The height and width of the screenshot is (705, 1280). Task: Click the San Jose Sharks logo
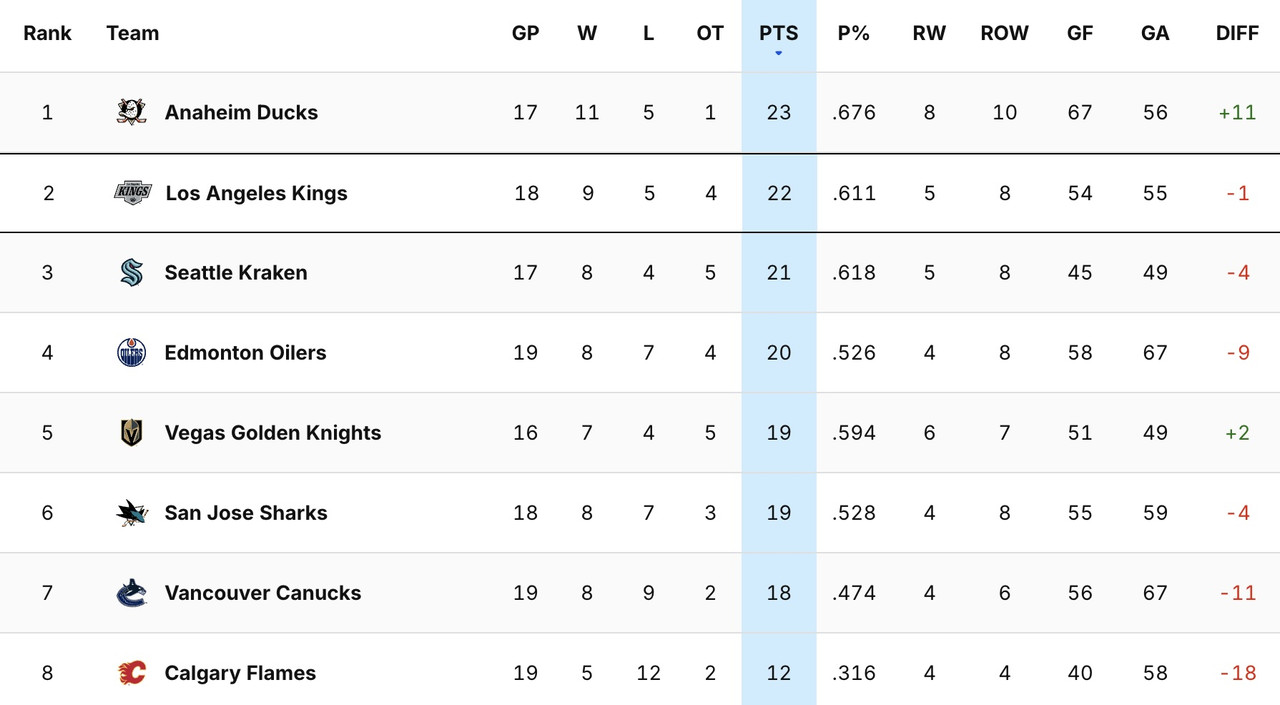pyautogui.click(x=131, y=512)
